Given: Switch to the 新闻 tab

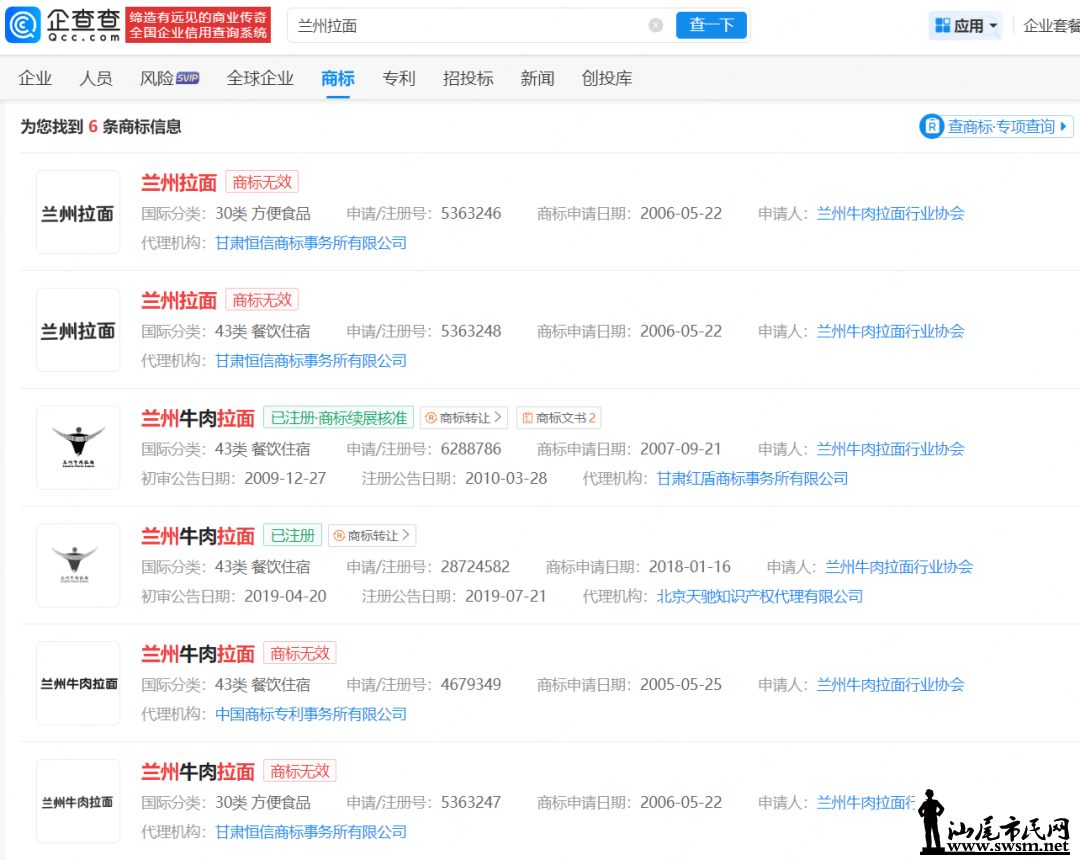Looking at the screenshot, I should click(537, 78).
